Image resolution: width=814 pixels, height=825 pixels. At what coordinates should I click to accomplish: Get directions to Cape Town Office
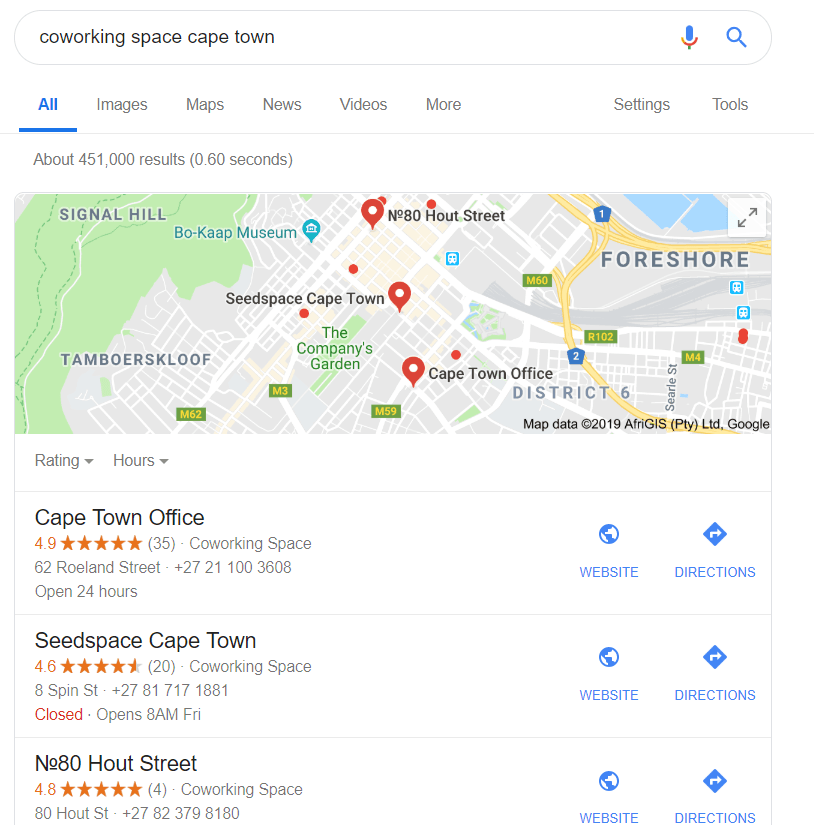point(714,549)
